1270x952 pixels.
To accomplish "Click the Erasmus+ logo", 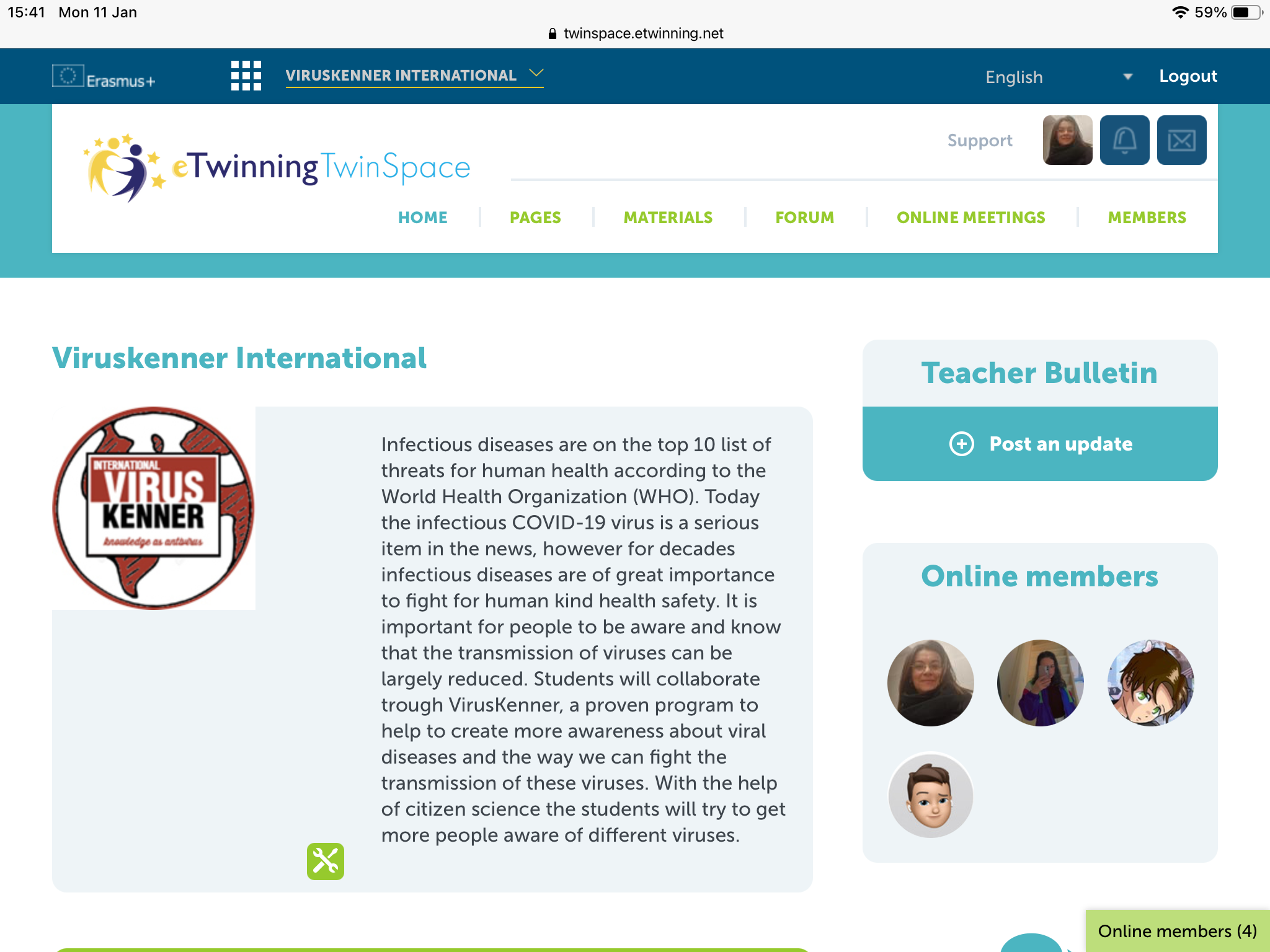I will (x=104, y=77).
